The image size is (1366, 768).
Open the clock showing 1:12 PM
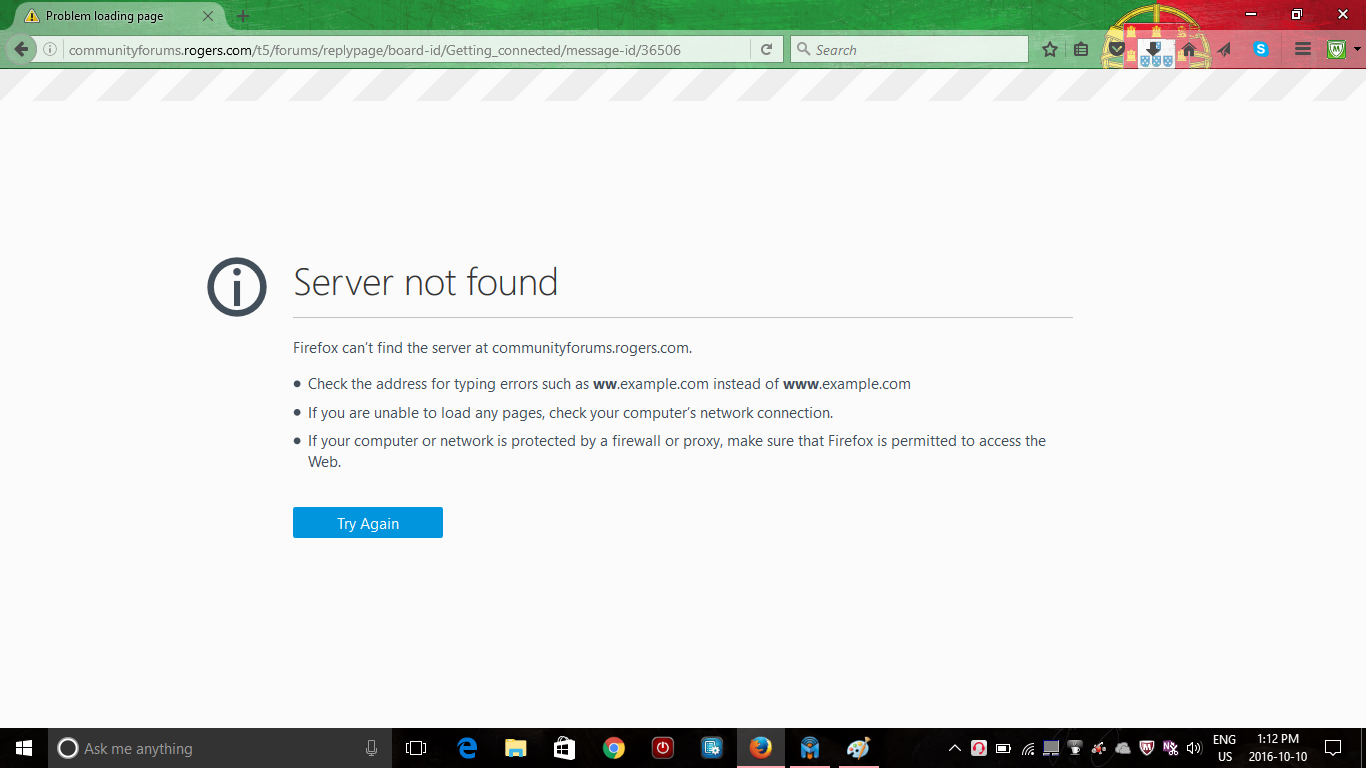[x=1277, y=748]
